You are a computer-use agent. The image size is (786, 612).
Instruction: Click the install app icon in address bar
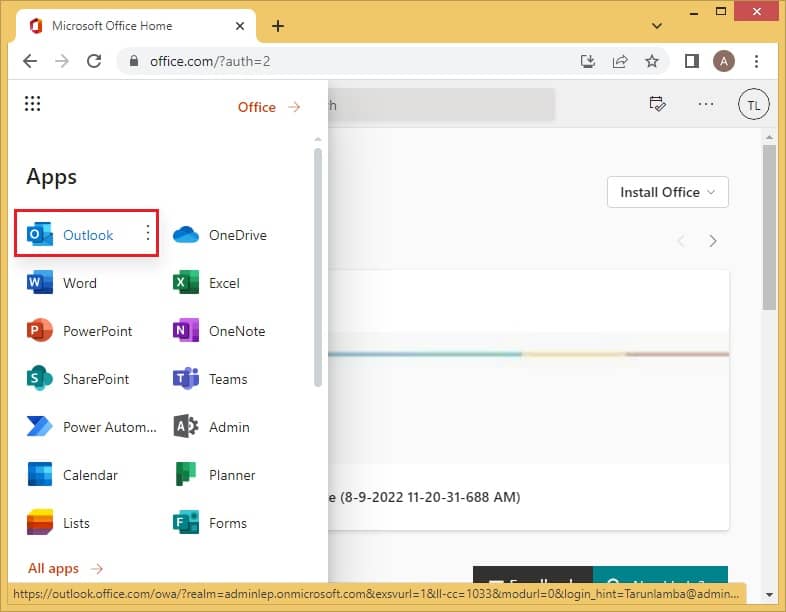pos(587,61)
